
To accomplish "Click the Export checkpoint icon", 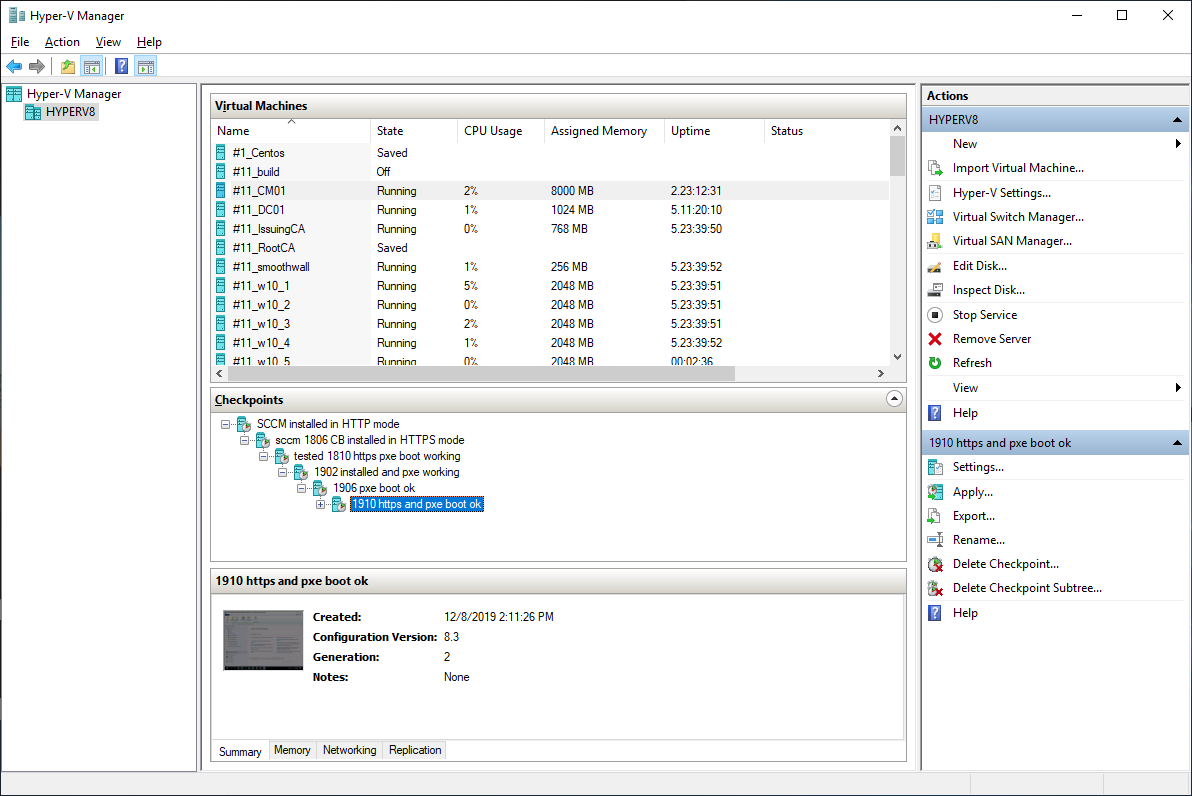I will tap(935, 515).
